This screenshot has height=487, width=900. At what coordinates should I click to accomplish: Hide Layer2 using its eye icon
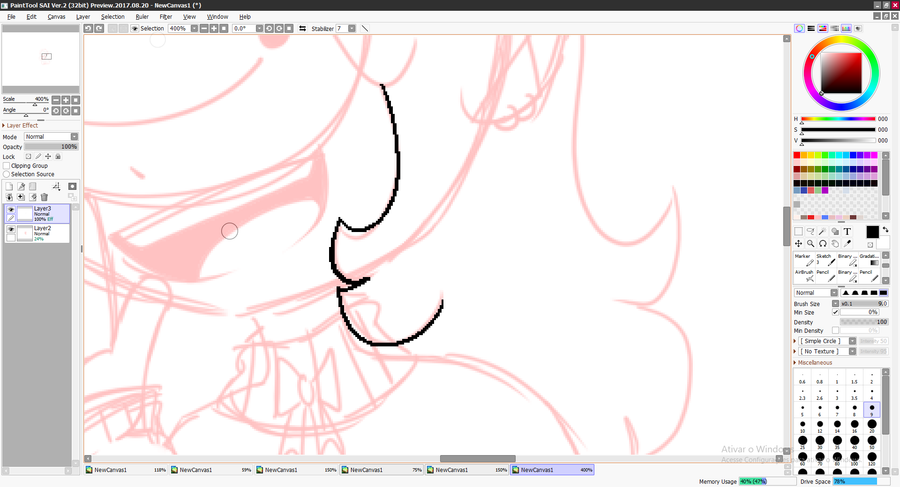tap(11, 229)
